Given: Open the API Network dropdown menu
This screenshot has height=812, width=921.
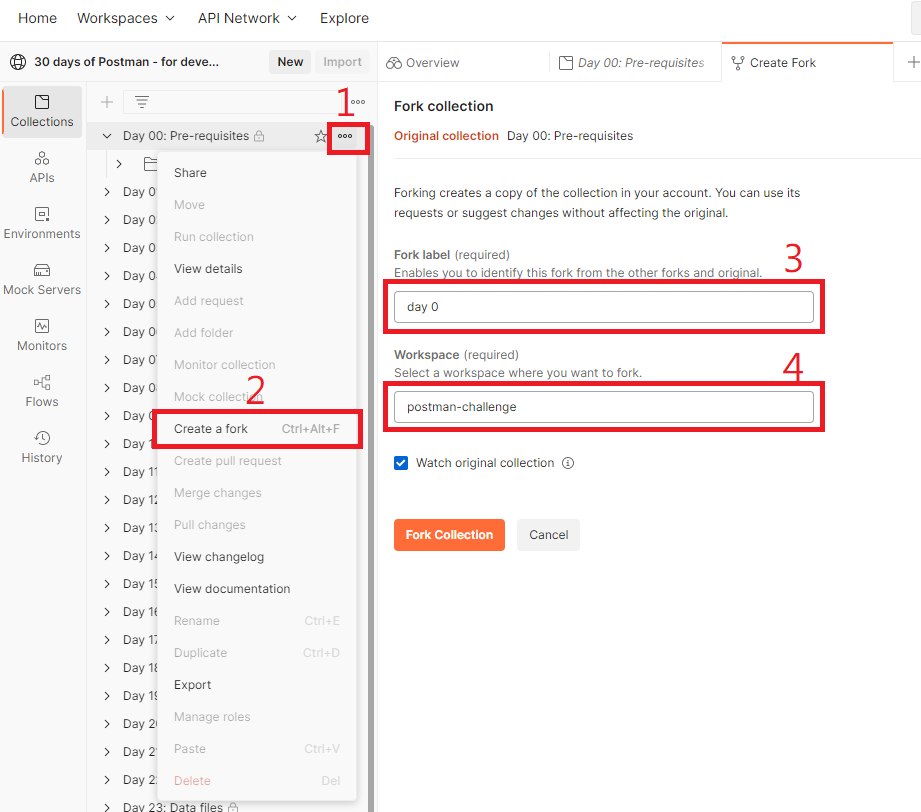Looking at the screenshot, I should pos(247,18).
